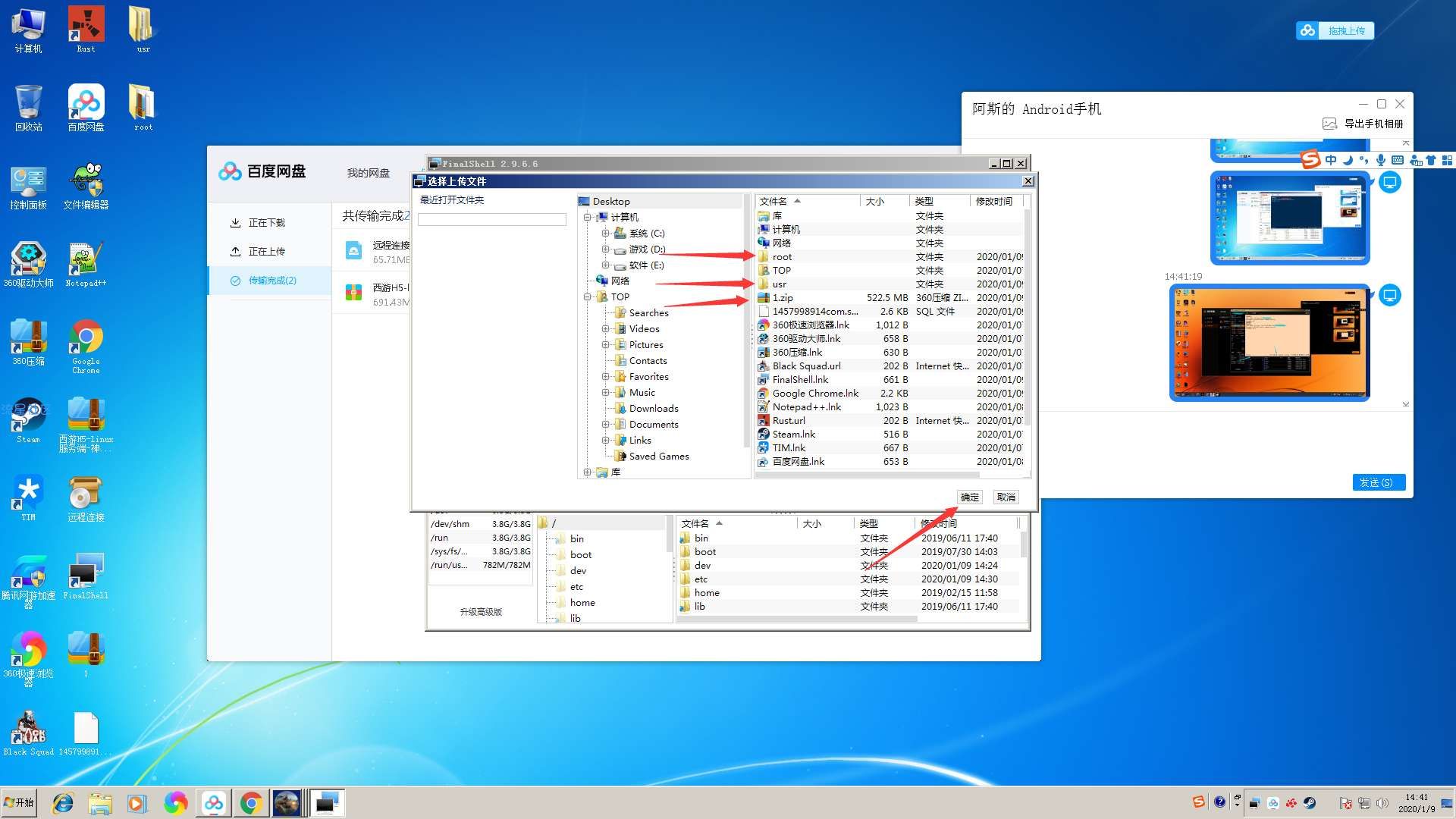Sort by 大小 column in dialog
The height and width of the screenshot is (819, 1456).
884,202
